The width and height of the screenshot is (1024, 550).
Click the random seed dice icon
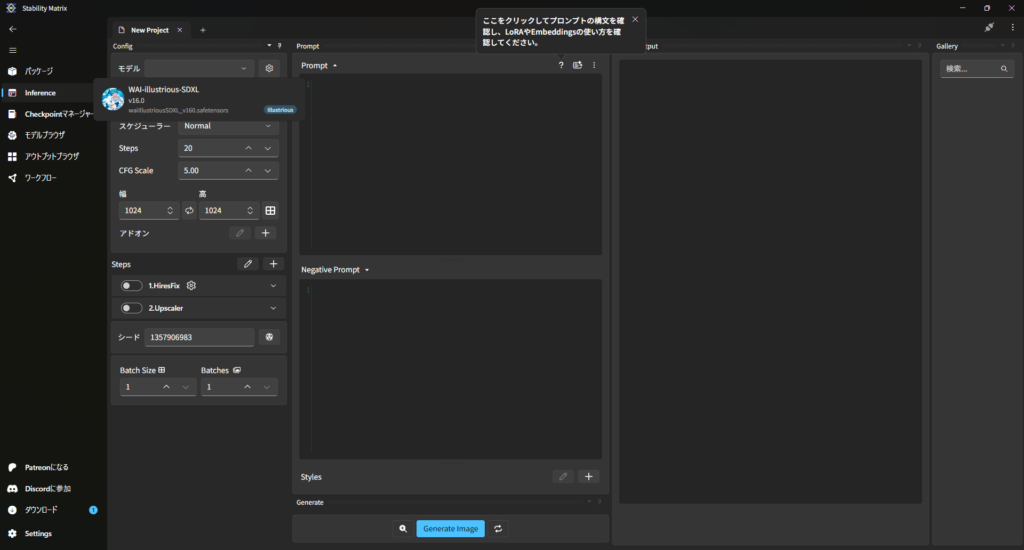point(269,337)
